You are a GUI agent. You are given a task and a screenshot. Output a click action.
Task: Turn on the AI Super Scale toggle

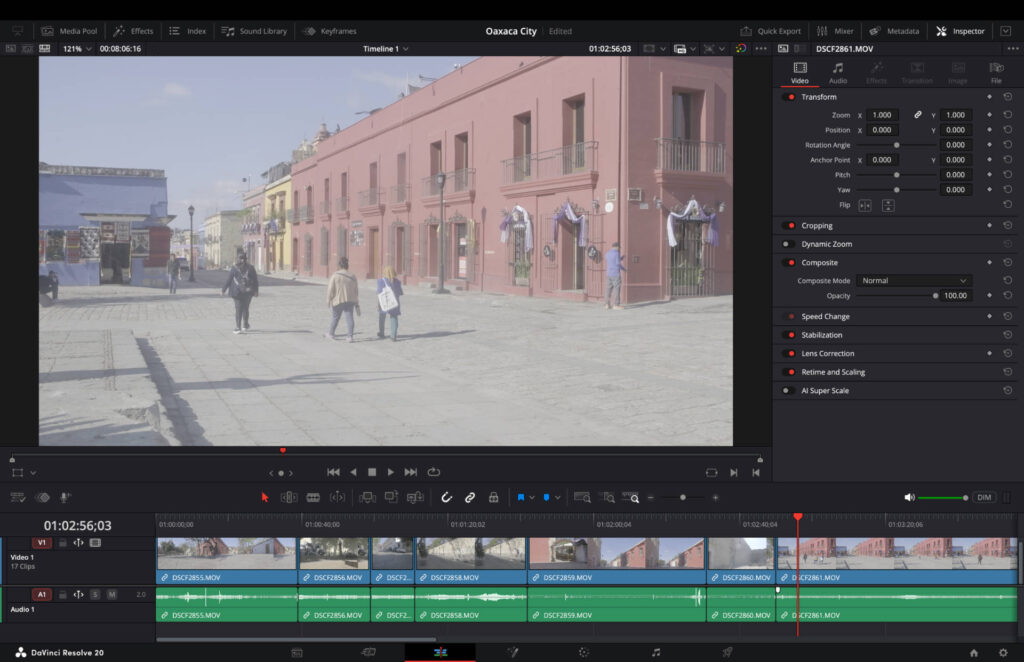pos(789,391)
